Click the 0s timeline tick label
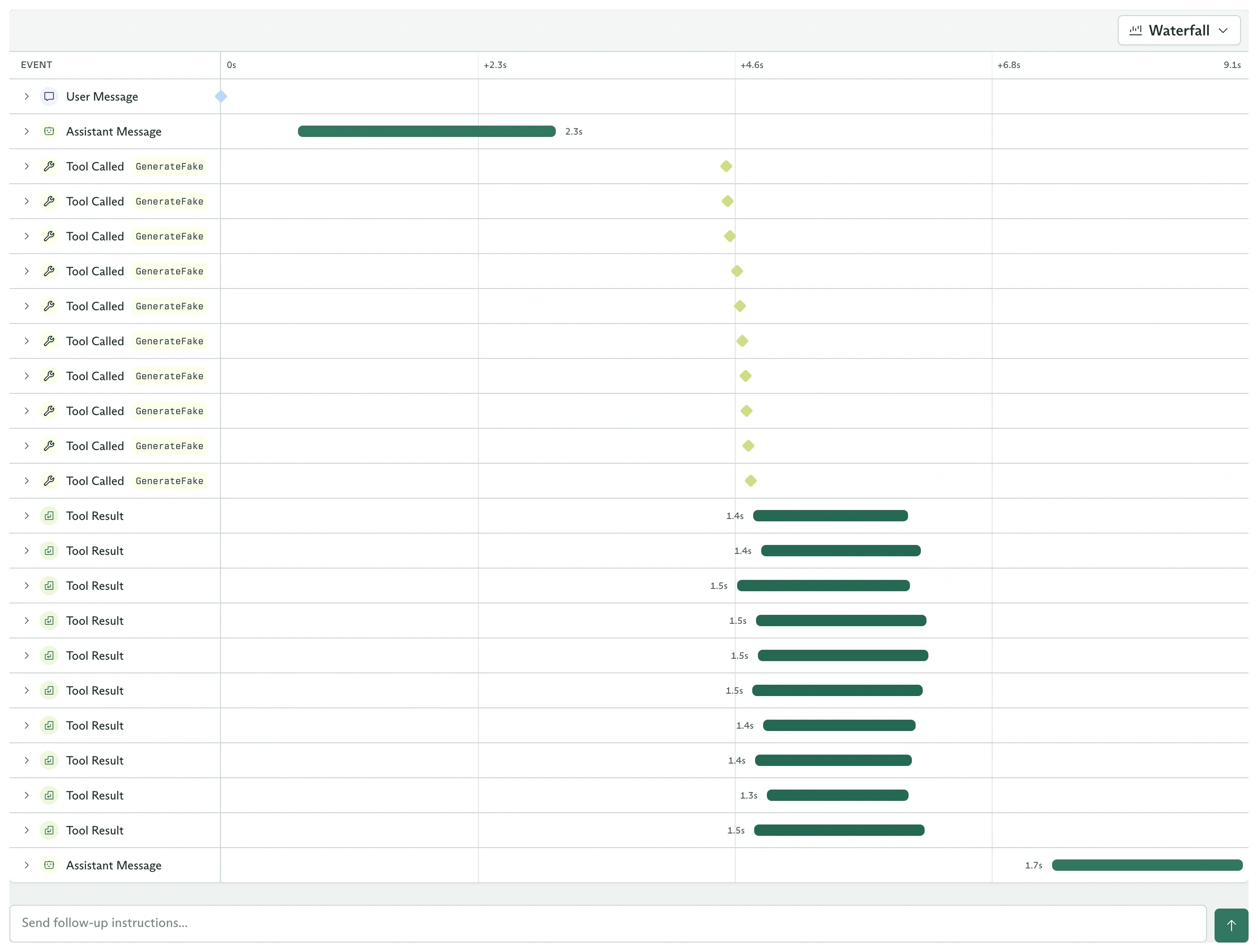 [231, 65]
